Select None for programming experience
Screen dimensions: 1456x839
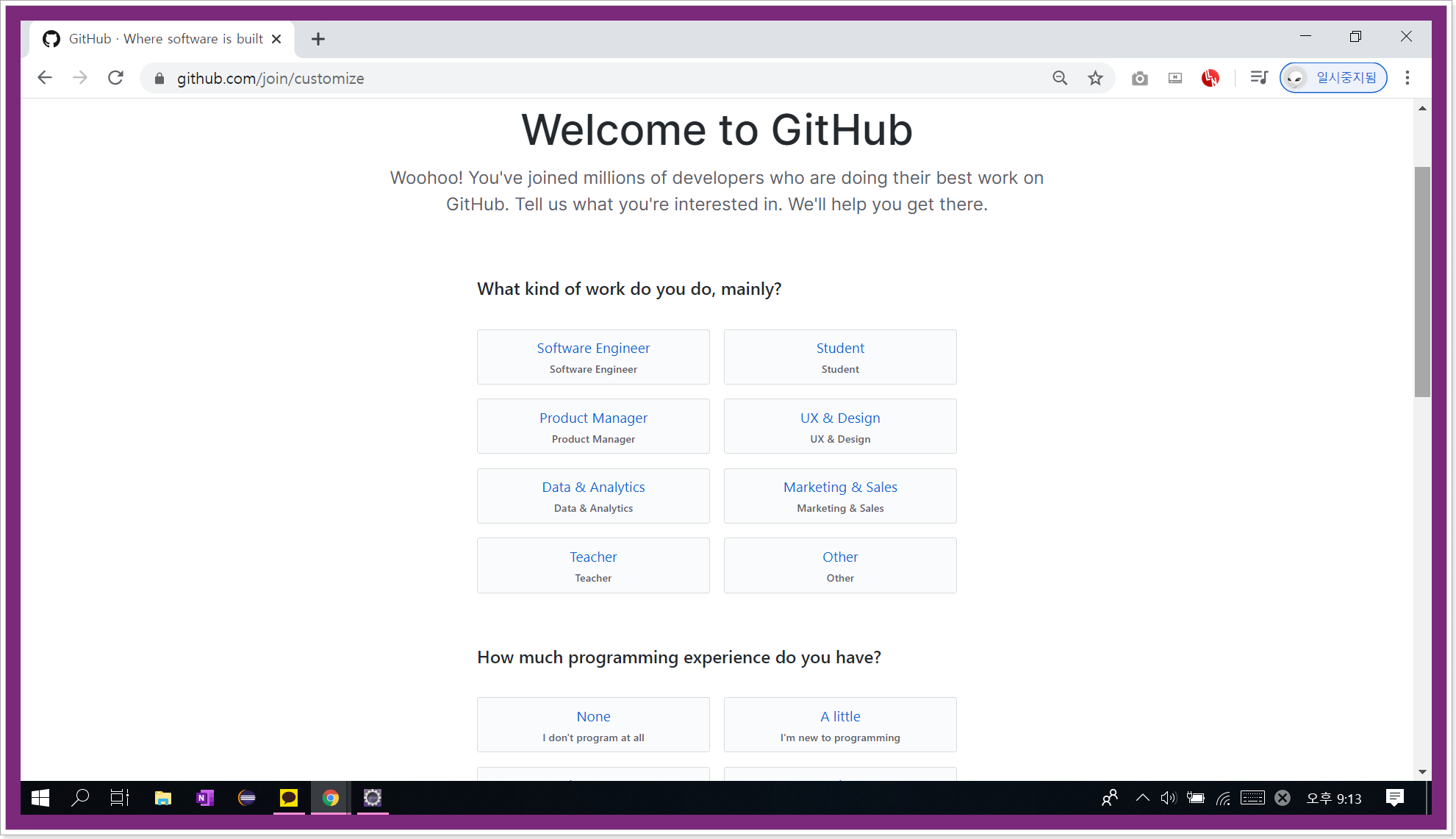point(593,724)
